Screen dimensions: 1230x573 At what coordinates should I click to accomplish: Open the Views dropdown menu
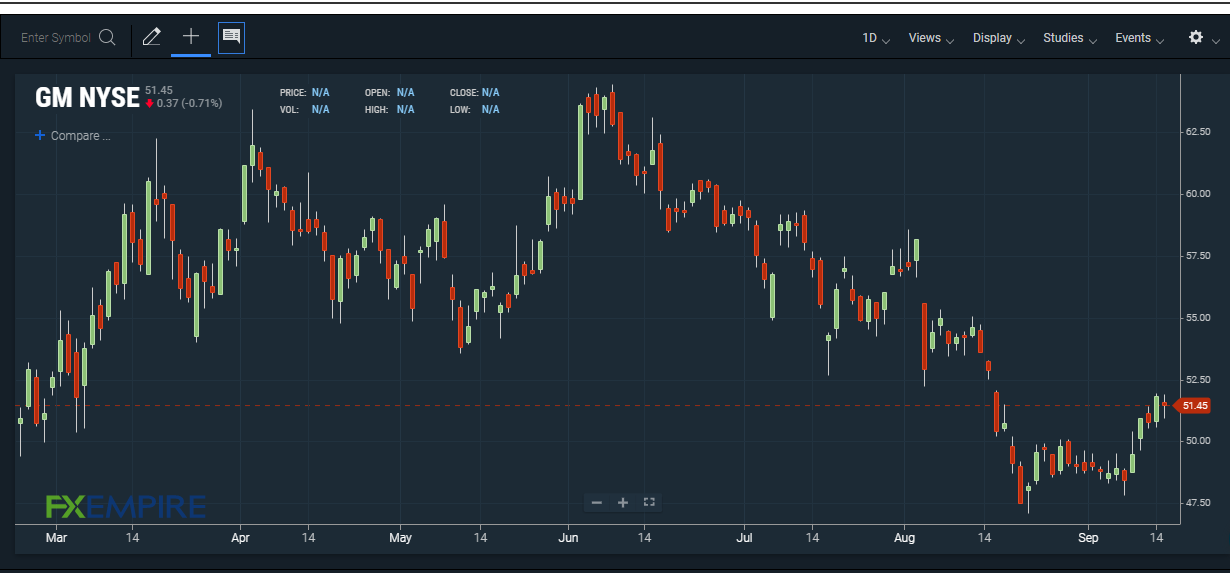pos(931,38)
